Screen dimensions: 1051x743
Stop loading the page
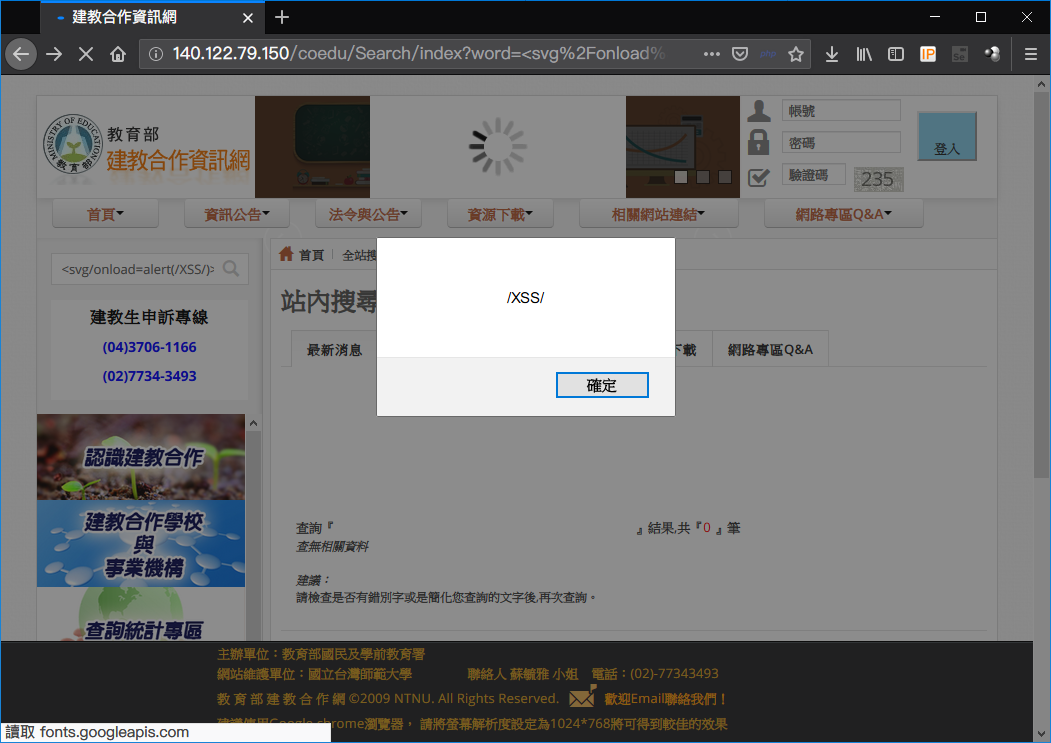pyautogui.click(x=86, y=54)
